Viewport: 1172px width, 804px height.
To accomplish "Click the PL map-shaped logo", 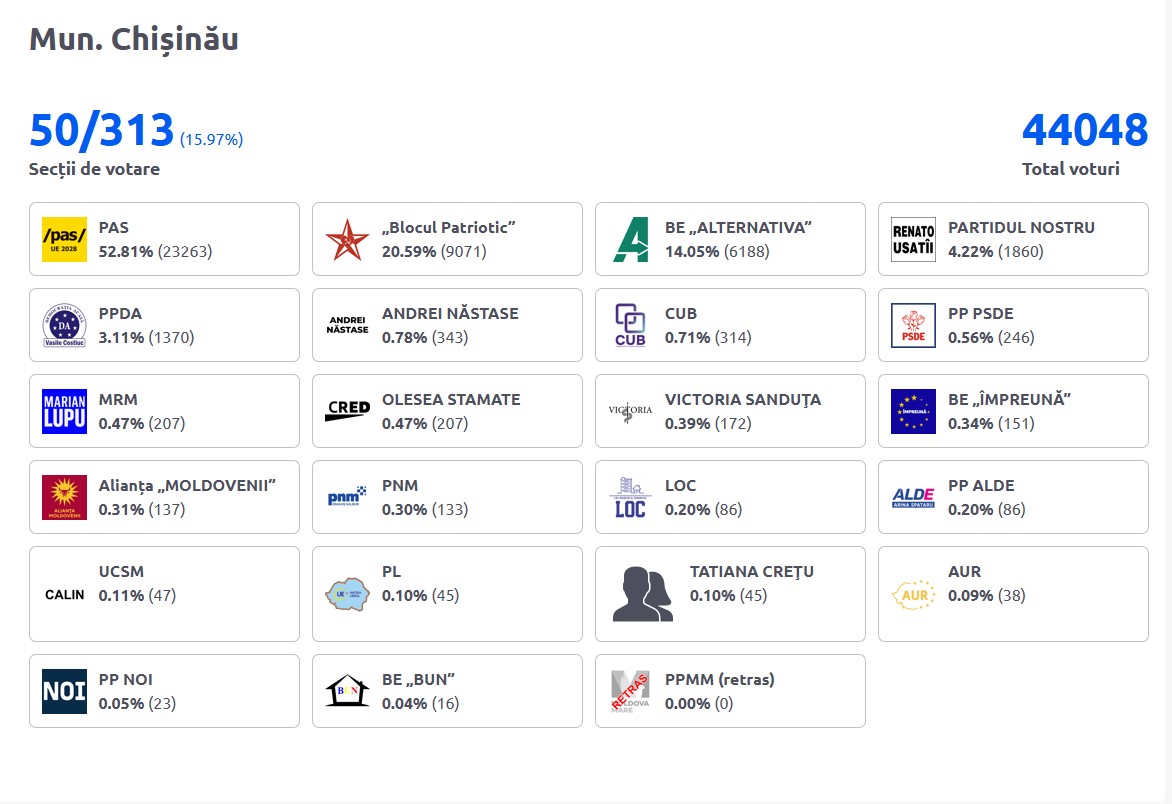I will pyautogui.click(x=348, y=594).
